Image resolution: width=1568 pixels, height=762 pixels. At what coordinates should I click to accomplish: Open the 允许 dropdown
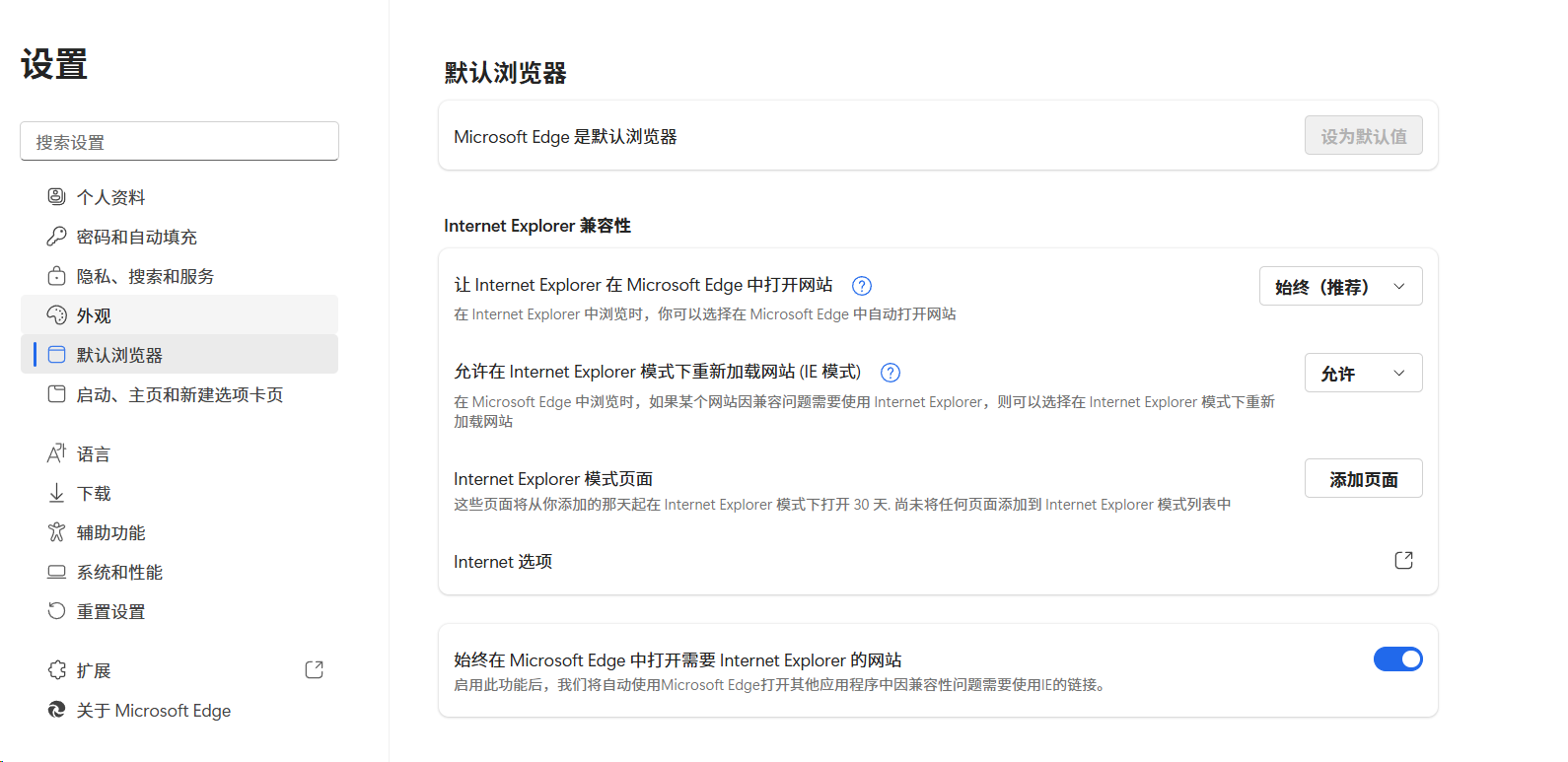click(1364, 373)
